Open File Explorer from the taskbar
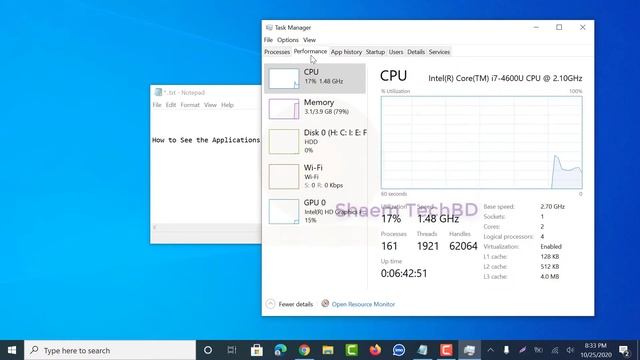Screen dimensions: 640x360 coord(328,350)
